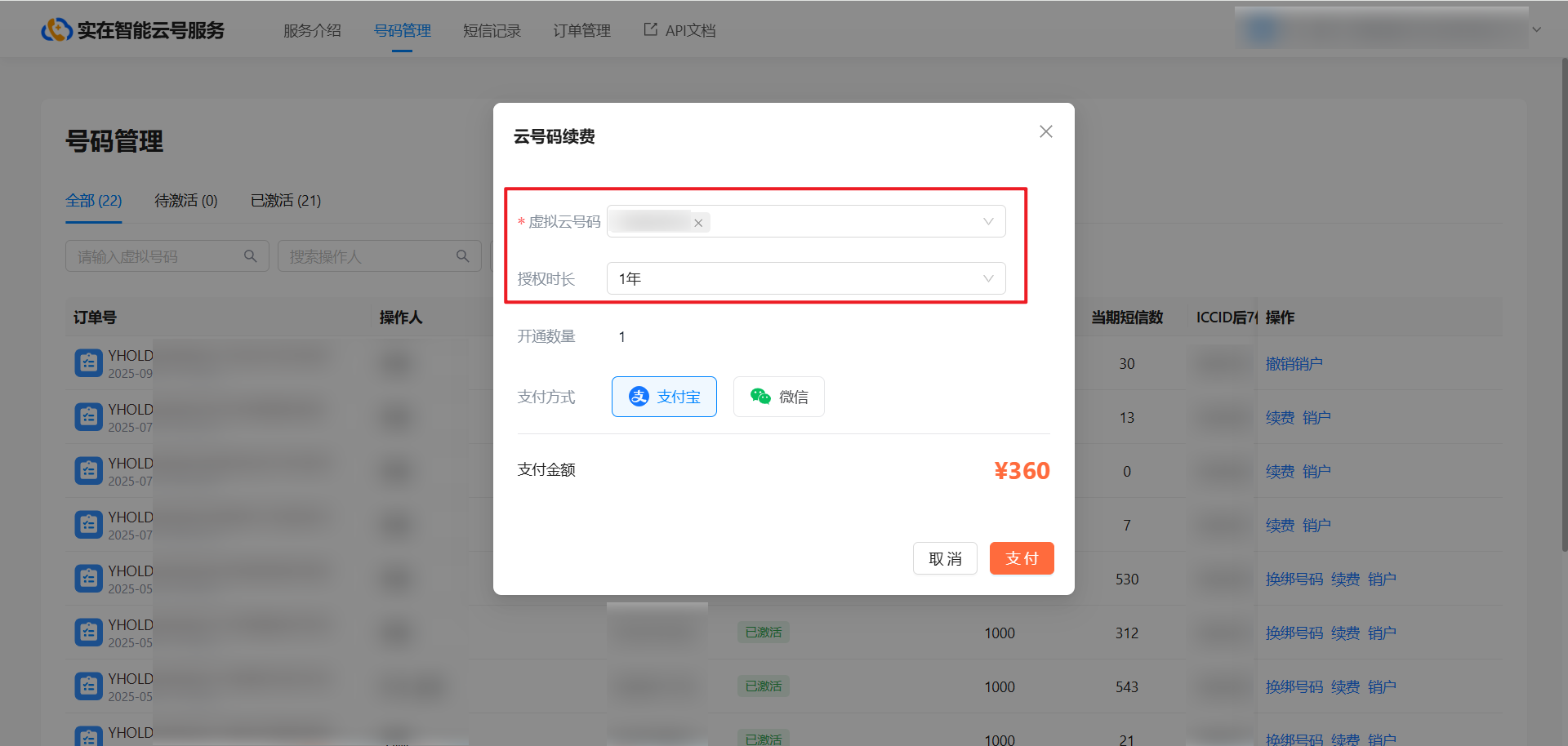Screen dimensions: 1568x746
Task: Click the order icon beside third YHOLD row
Action: point(88,471)
